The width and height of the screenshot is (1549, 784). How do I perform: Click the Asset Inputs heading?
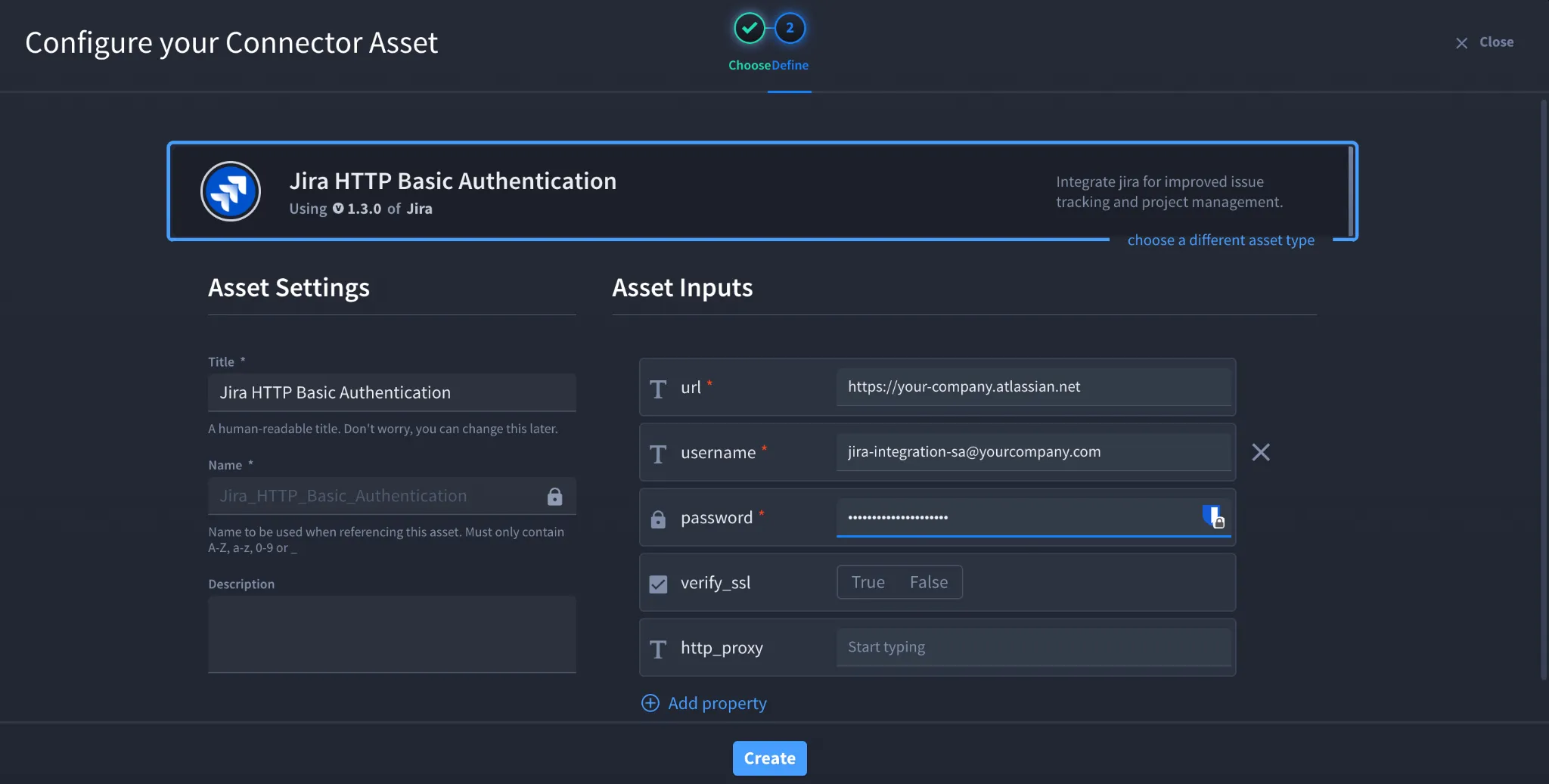click(682, 287)
